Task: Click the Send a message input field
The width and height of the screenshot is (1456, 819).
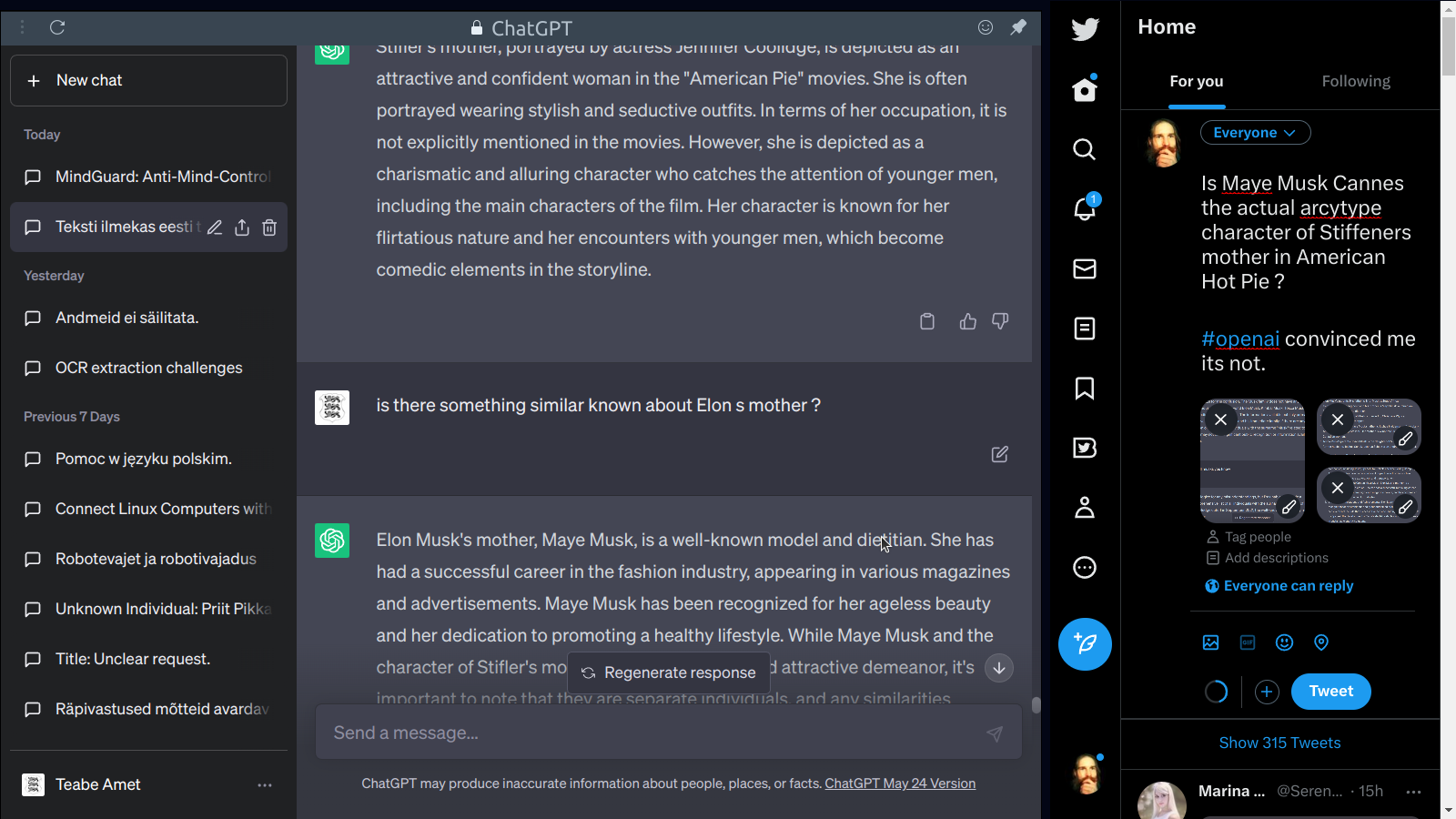Action: point(651,733)
